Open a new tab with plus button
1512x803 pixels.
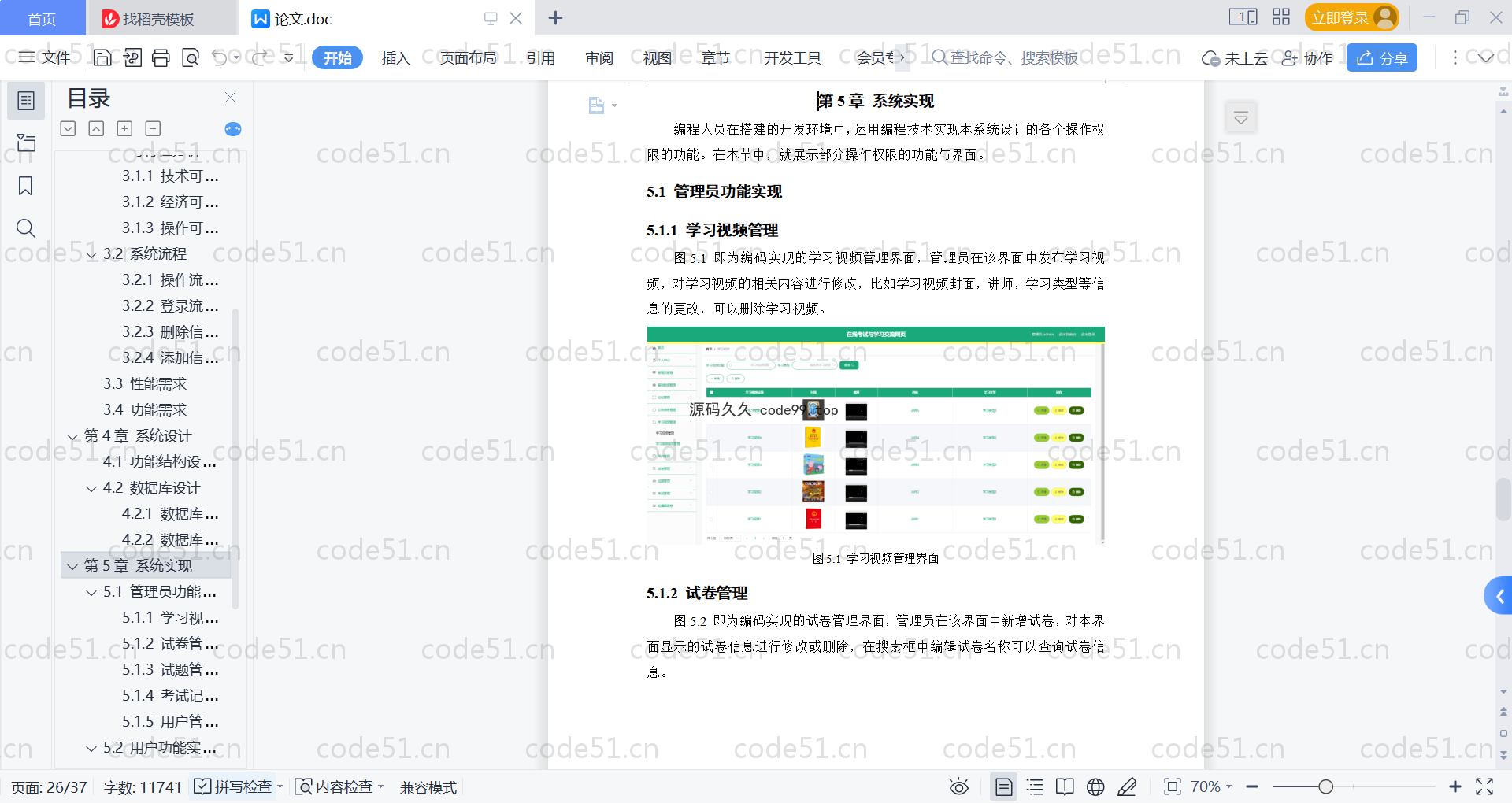point(555,17)
